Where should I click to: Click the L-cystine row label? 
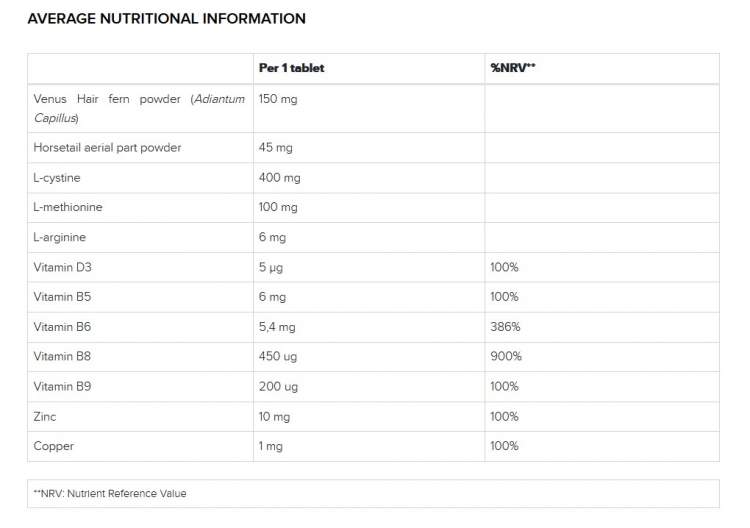coord(57,178)
